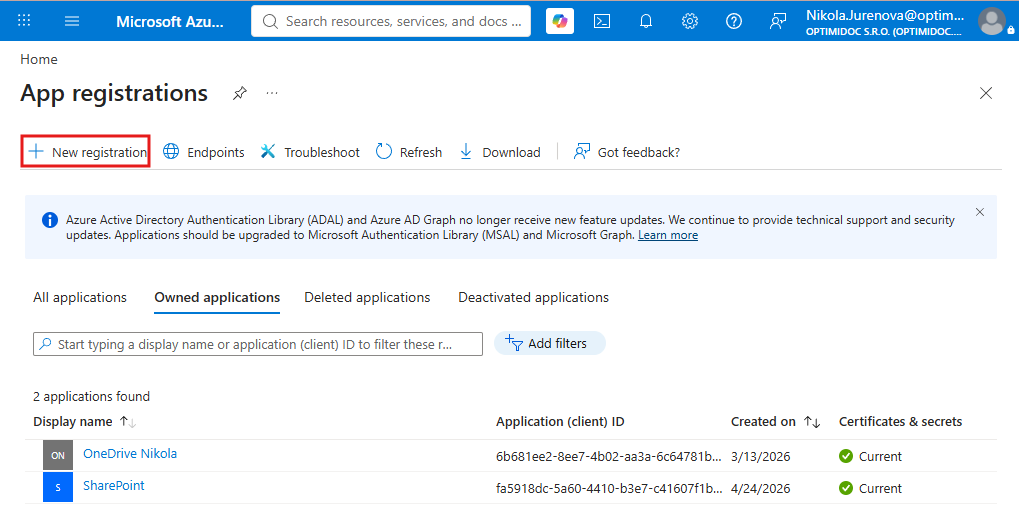Click the blue S app icon thumbnail
1019x521 pixels.
point(58,487)
